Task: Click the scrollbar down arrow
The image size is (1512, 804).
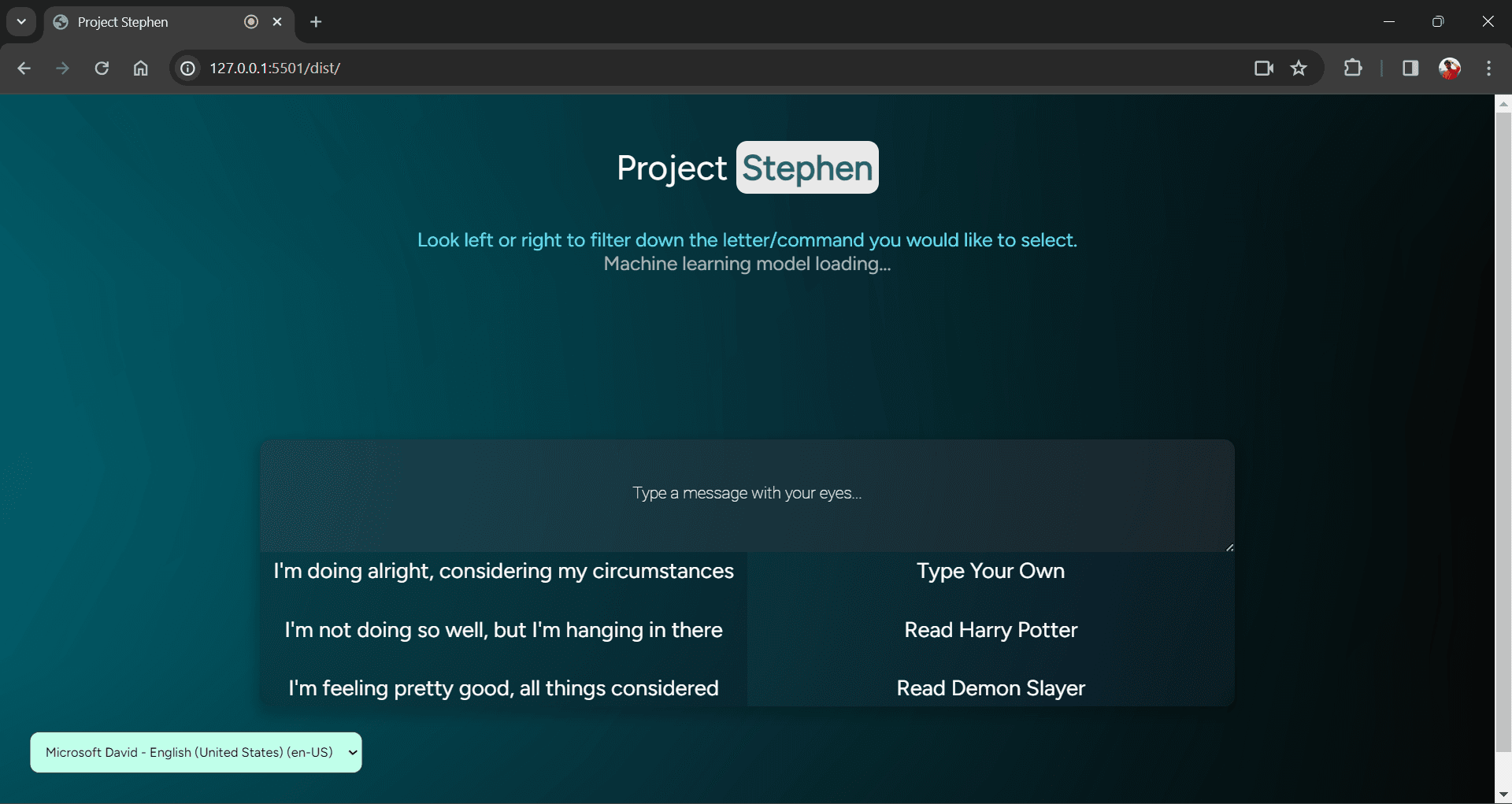Action: (1503, 794)
